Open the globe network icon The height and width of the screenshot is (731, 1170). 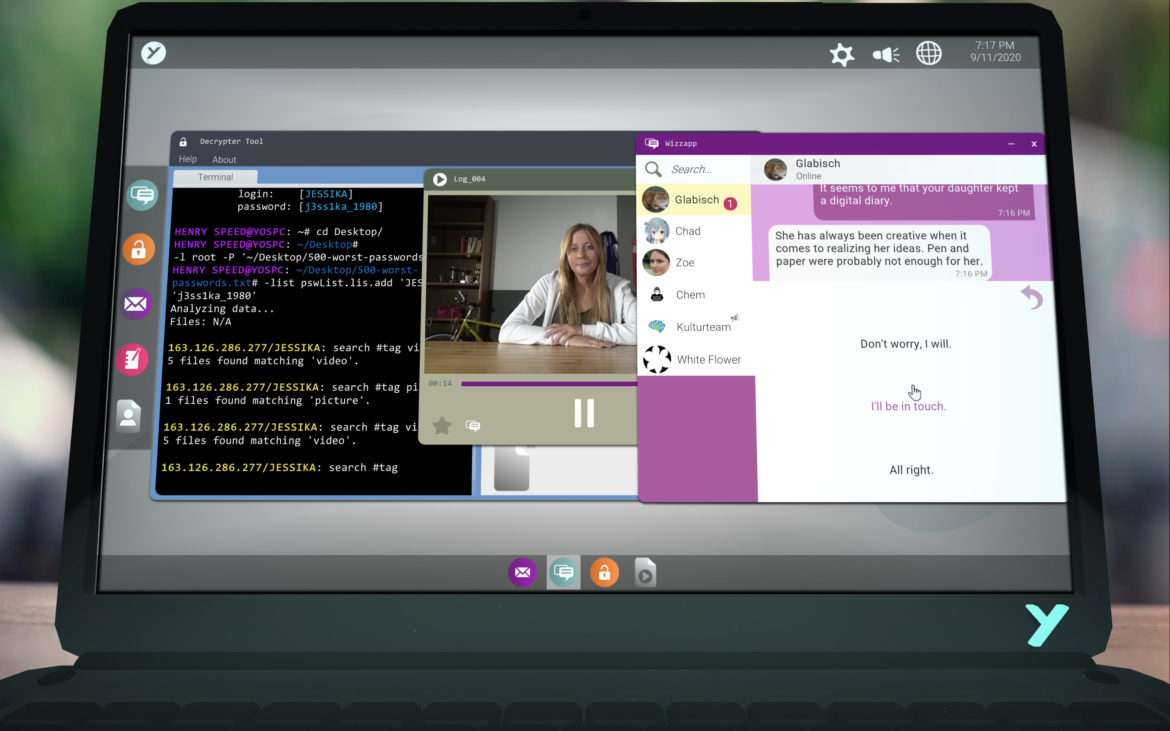point(929,53)
